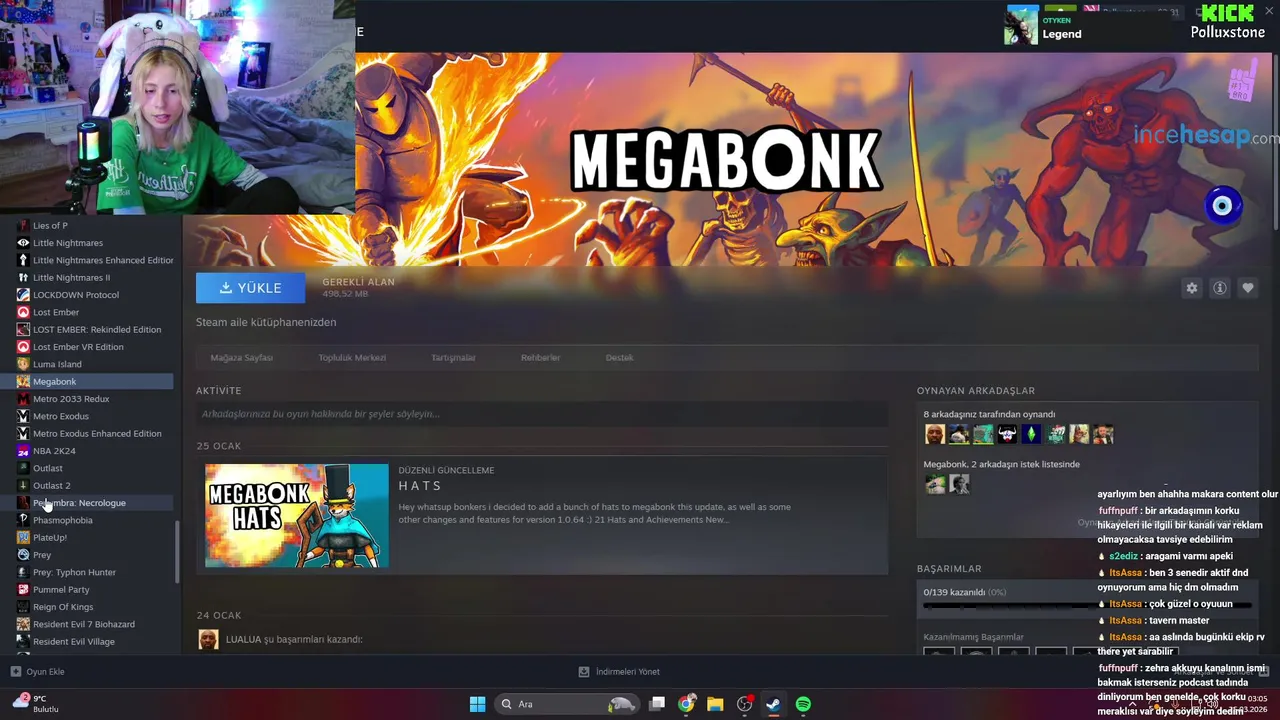The image size is (1280, 720).
Task: Select Metro 2033 Redux in library
Action: pyautogui.click(x=71, y=399)
